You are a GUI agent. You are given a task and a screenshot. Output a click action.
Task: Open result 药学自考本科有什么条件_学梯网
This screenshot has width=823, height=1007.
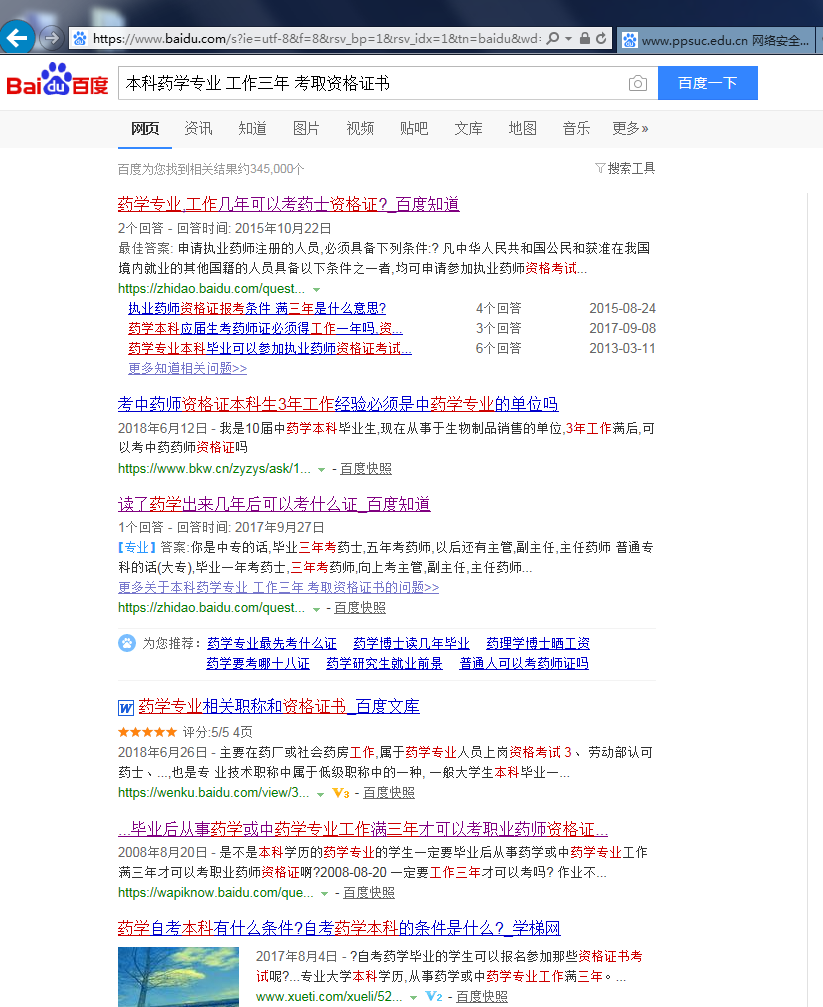[339, 928]
